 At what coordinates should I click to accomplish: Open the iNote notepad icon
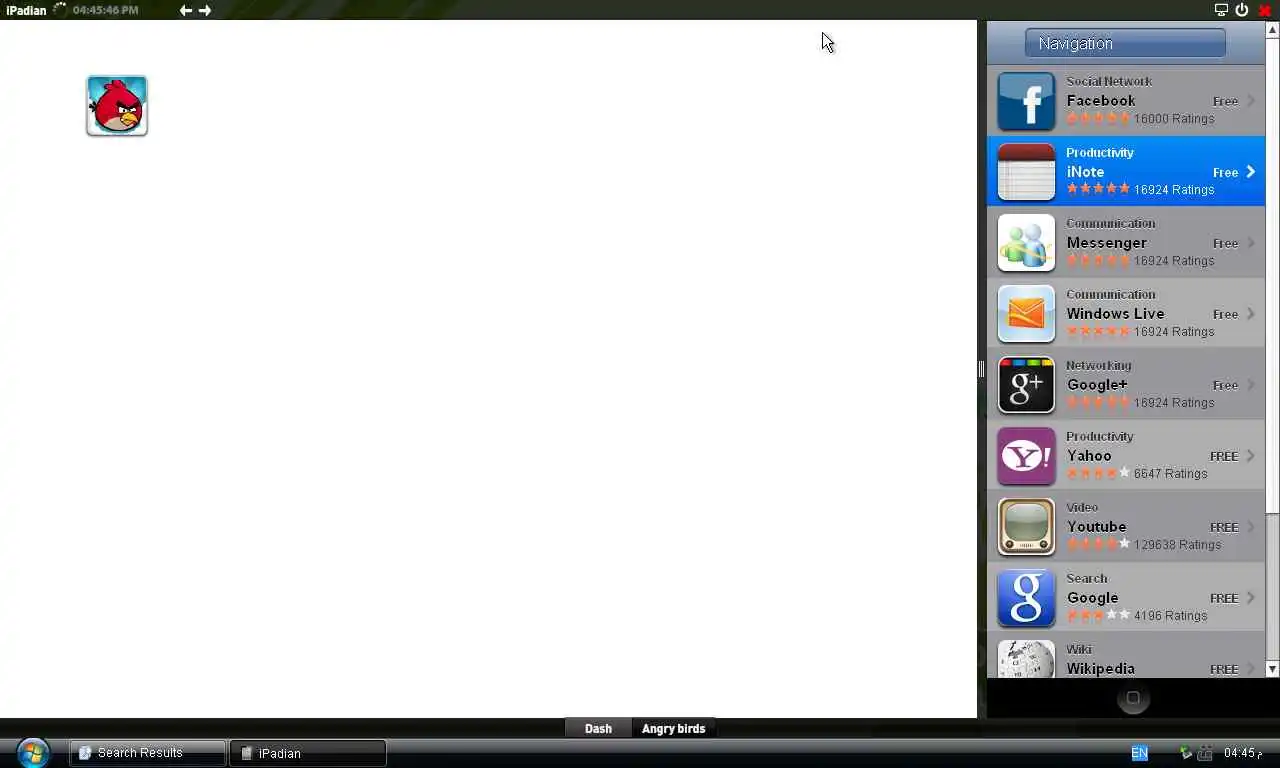tap(1026, 172)
